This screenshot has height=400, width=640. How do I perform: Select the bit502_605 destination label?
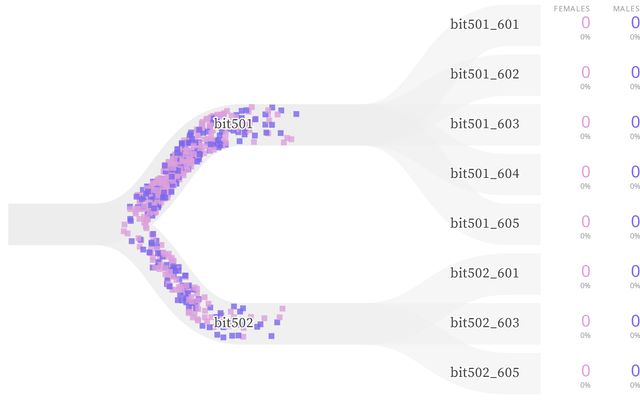point(484,372)
